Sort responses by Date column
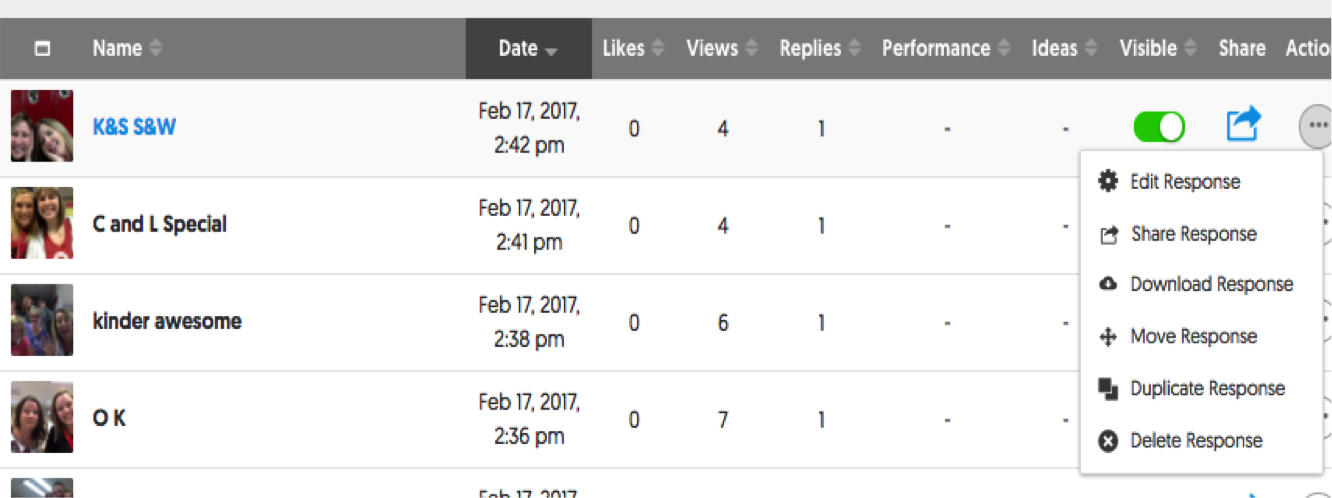Screen dimensions: 1332x498 [528, 48]
